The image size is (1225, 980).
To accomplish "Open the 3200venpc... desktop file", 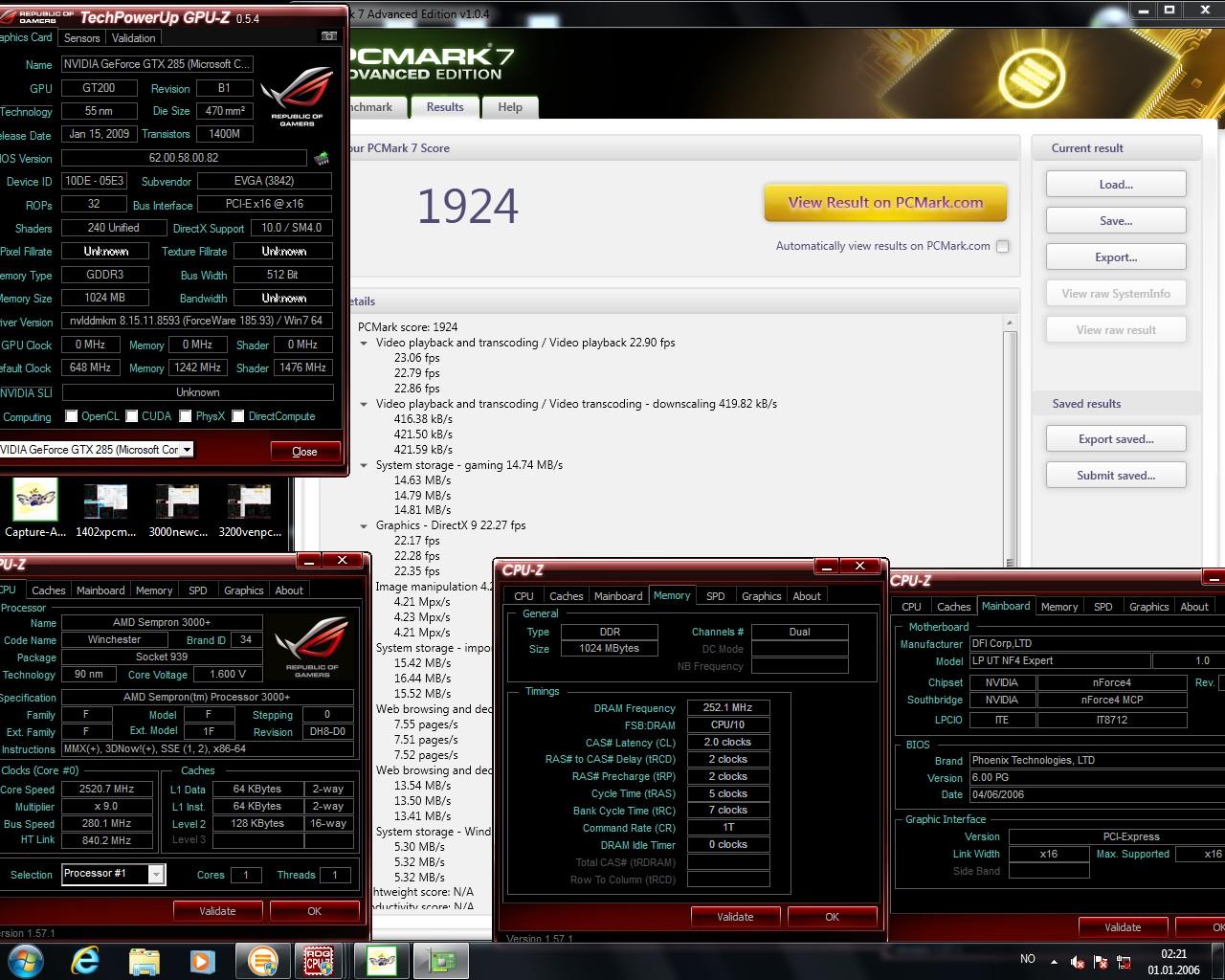I will [x=250, y=509].
